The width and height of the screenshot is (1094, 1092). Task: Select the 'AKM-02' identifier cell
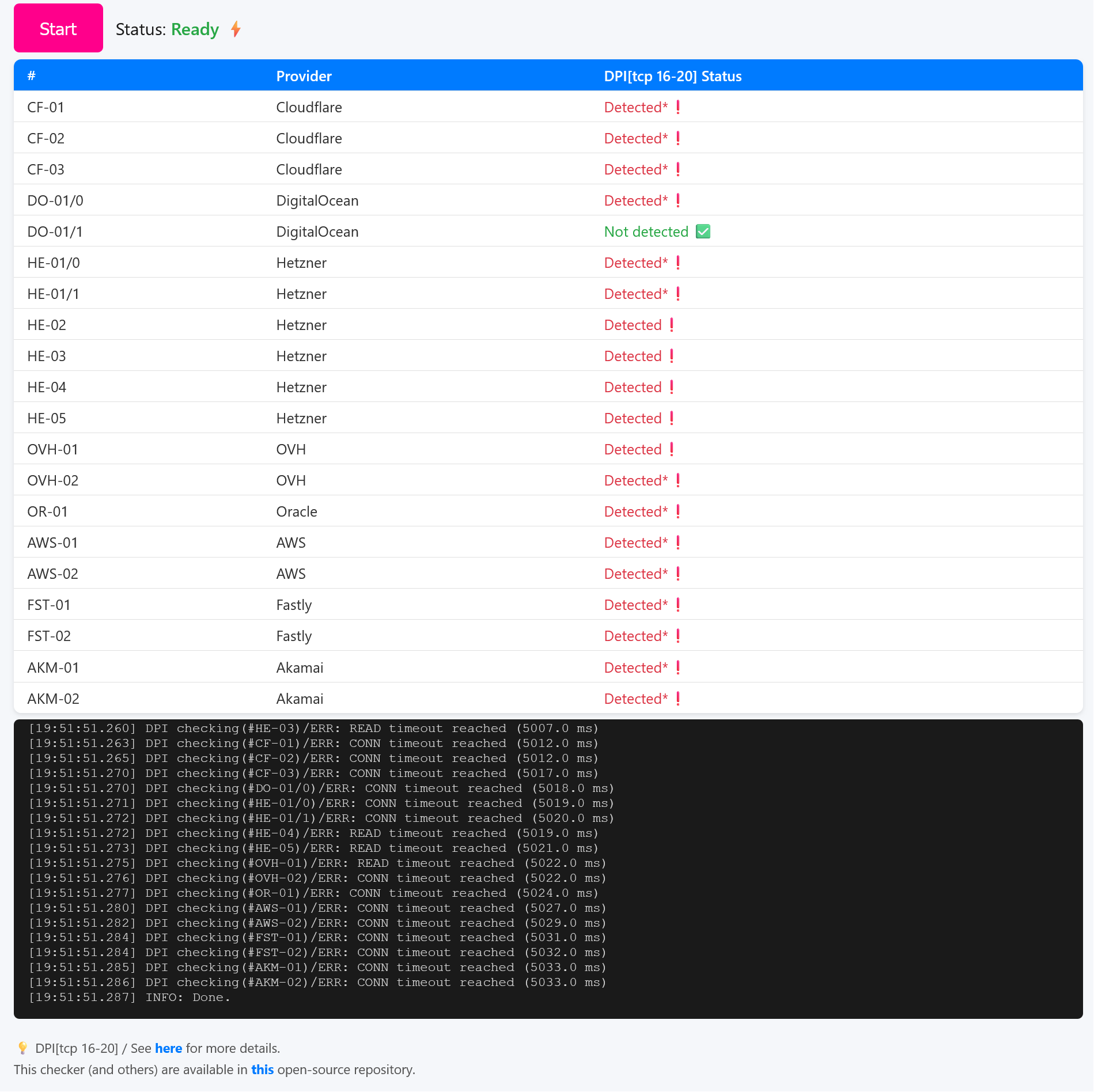[x=54, y=699]
